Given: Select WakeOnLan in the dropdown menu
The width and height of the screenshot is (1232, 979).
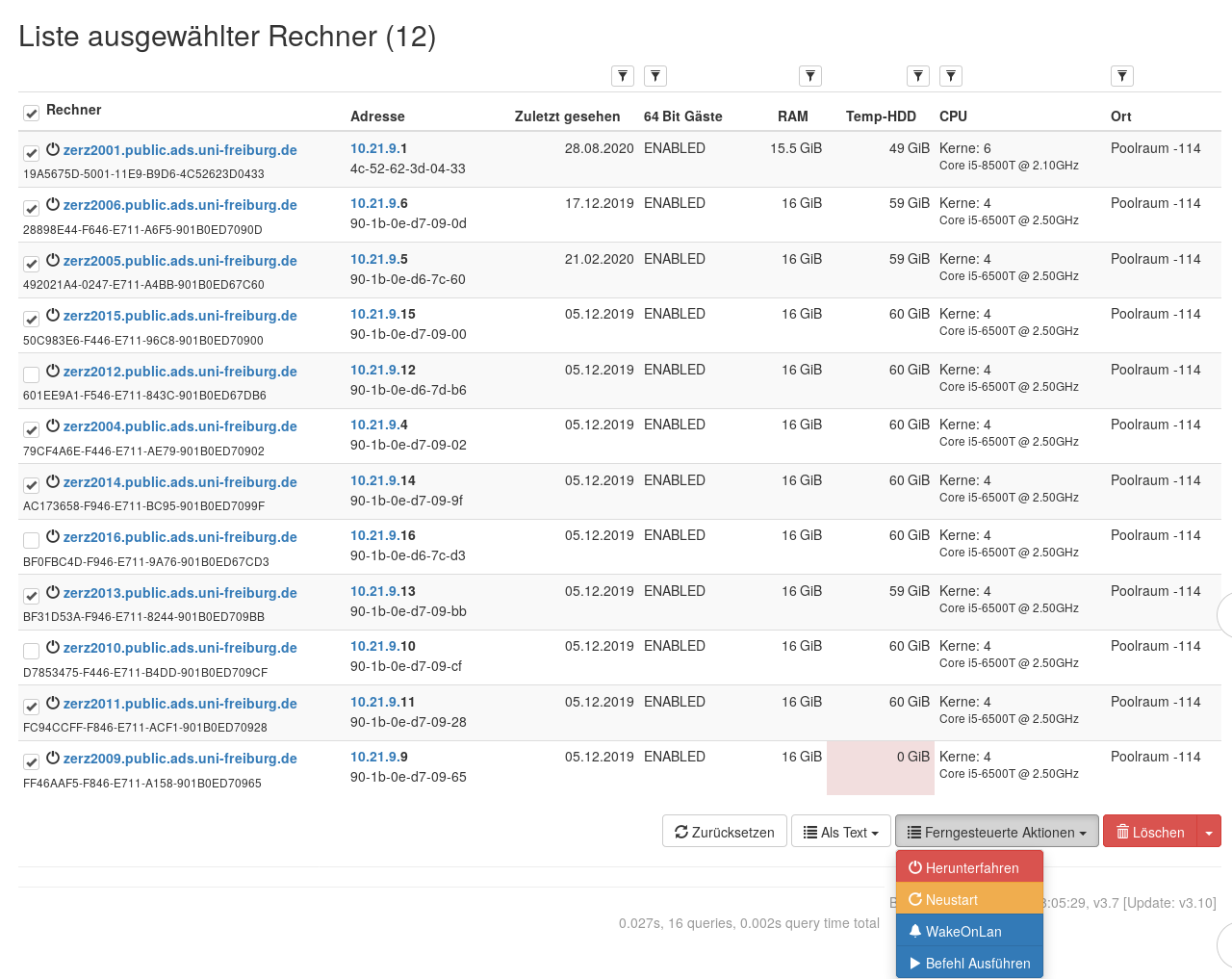Looking at the screenshot, I should pyautogui.click(x=969, y=931).
